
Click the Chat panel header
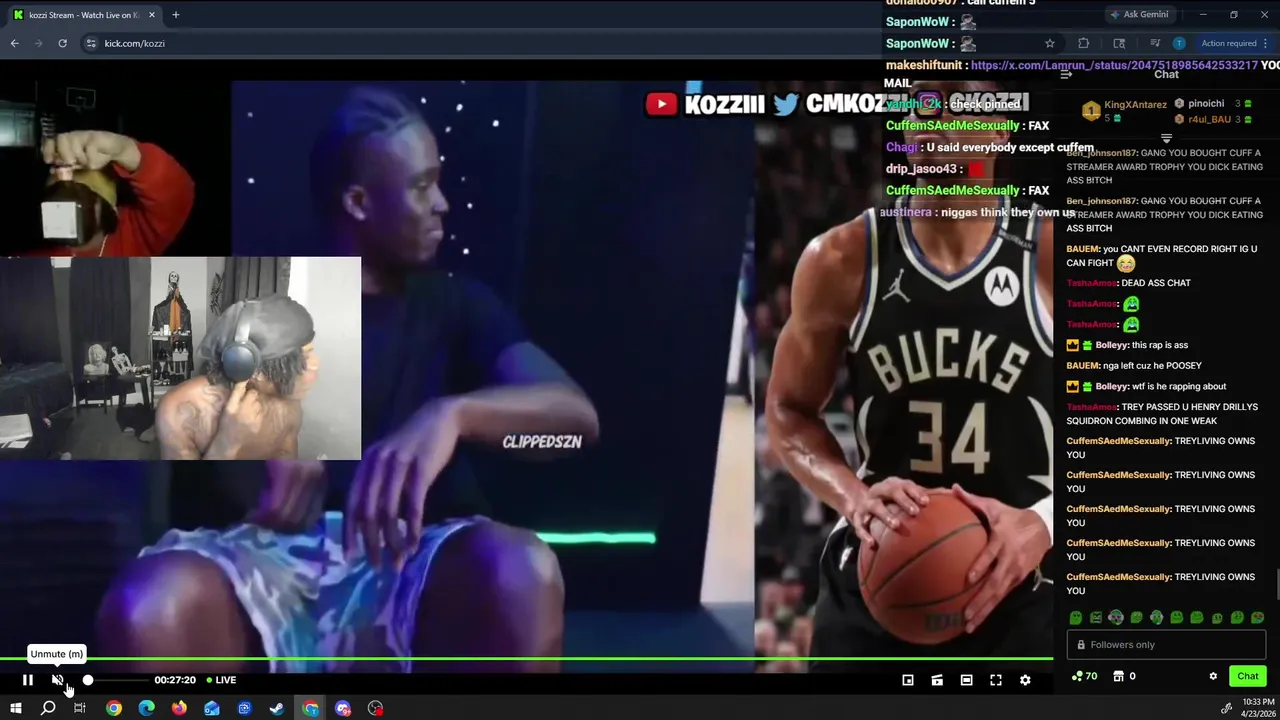click(1166, 75)
